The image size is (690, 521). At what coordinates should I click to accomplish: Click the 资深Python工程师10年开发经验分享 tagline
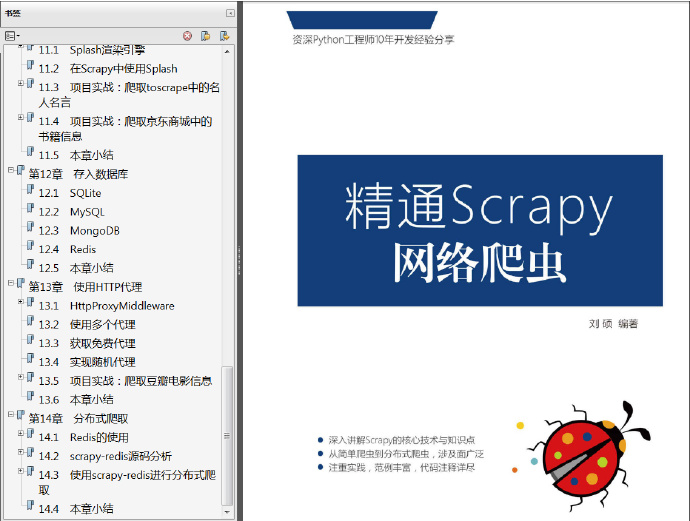(373, 40)
